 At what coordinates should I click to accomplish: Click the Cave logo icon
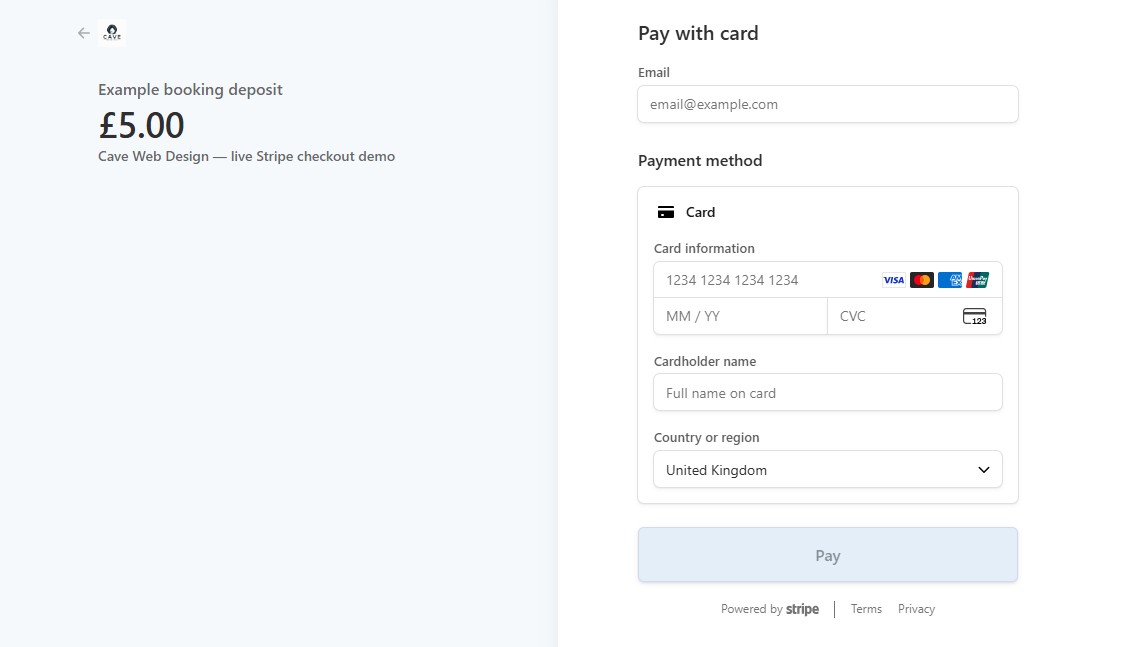click(x=112, y=33)
